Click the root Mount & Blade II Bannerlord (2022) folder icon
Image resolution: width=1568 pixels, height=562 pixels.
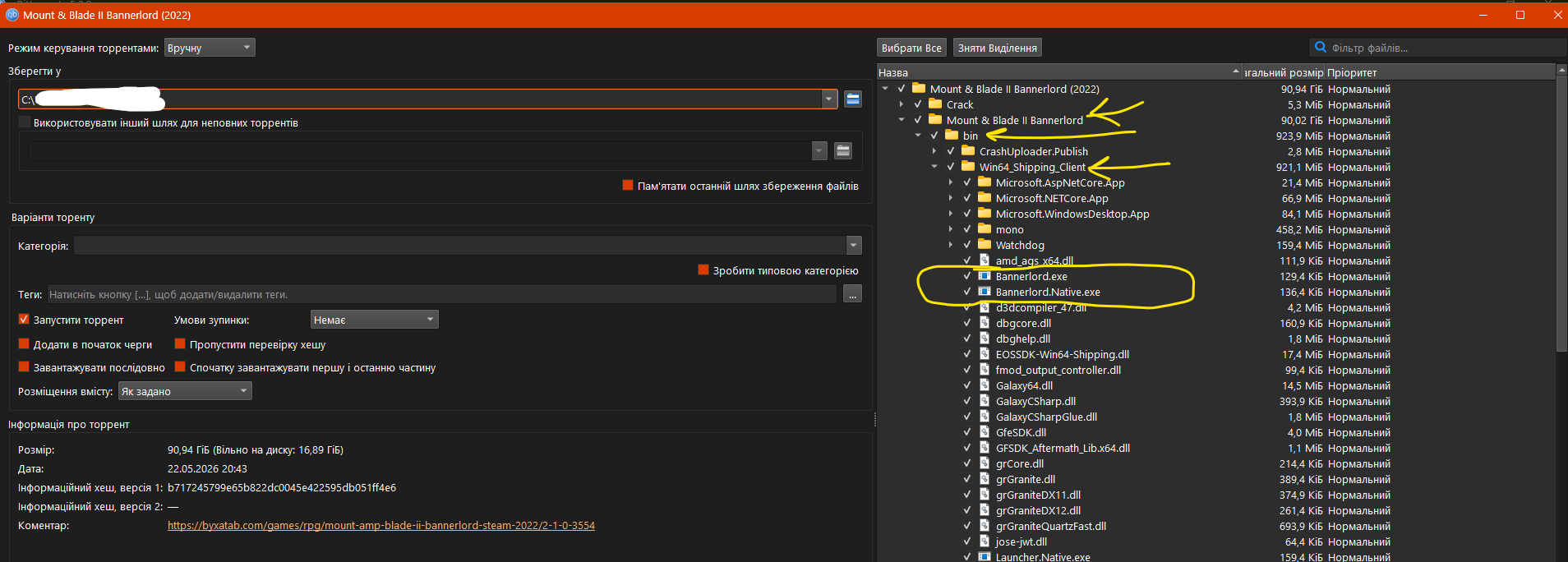[x=919, y=89]
